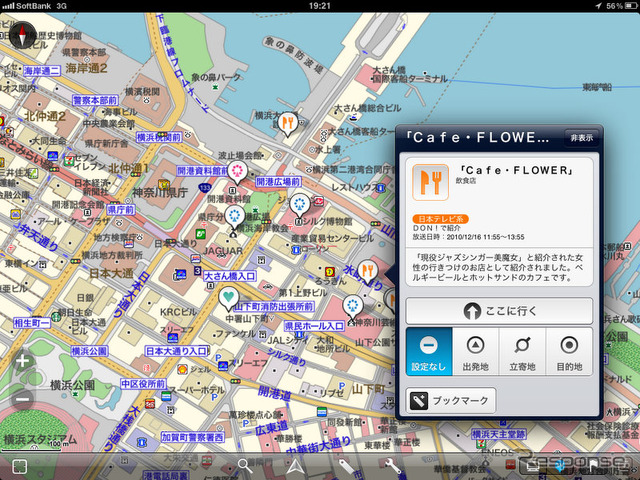This screenshot has width=640, height=480.
Task: Select the blue pin near 横浜海岸教会
Action: [x=234, y=217]
